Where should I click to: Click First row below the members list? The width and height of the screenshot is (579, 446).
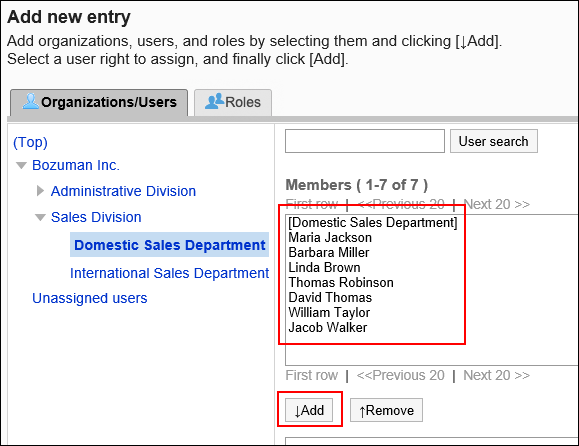coord(312,375)
